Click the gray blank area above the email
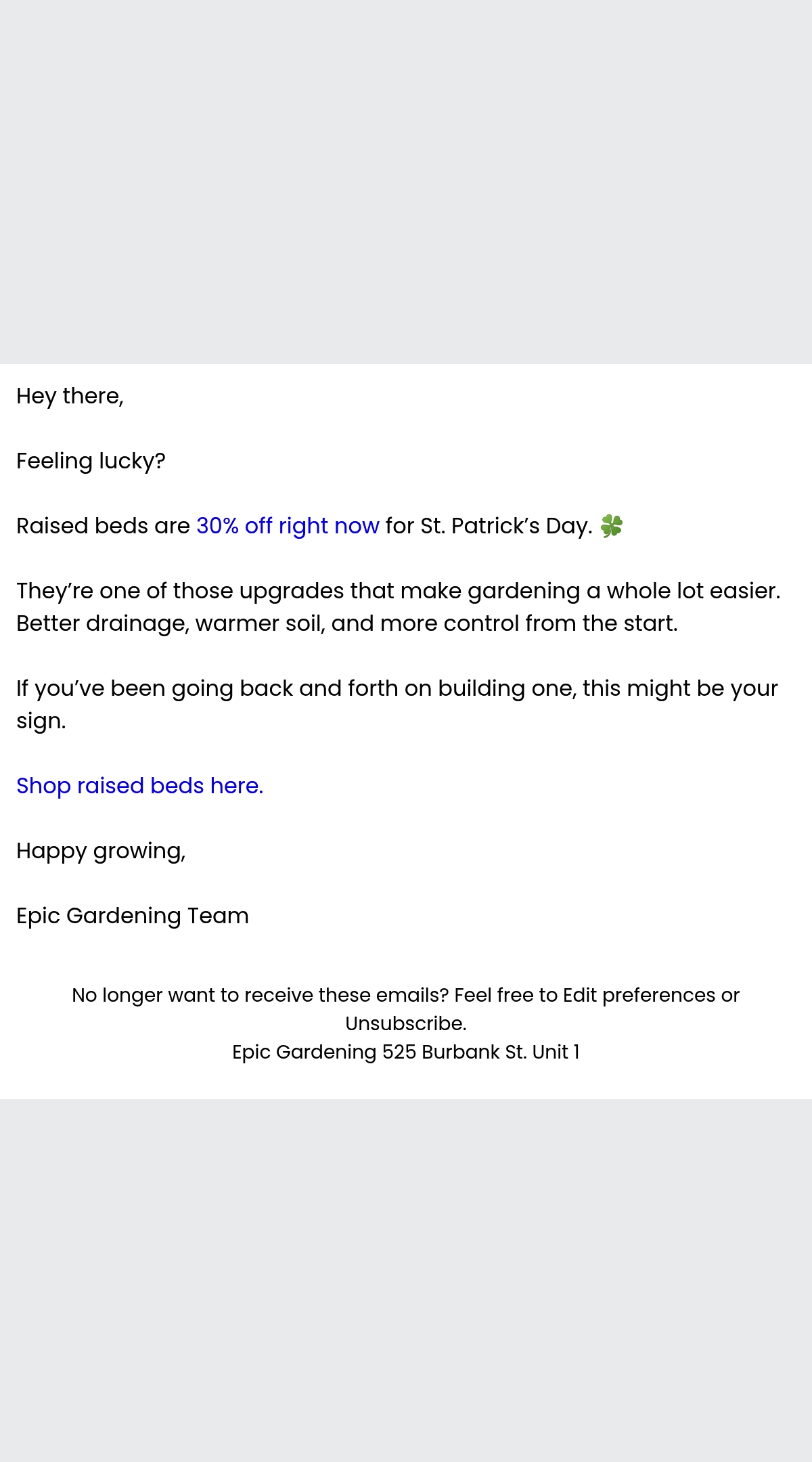 [x=406, y=182]
